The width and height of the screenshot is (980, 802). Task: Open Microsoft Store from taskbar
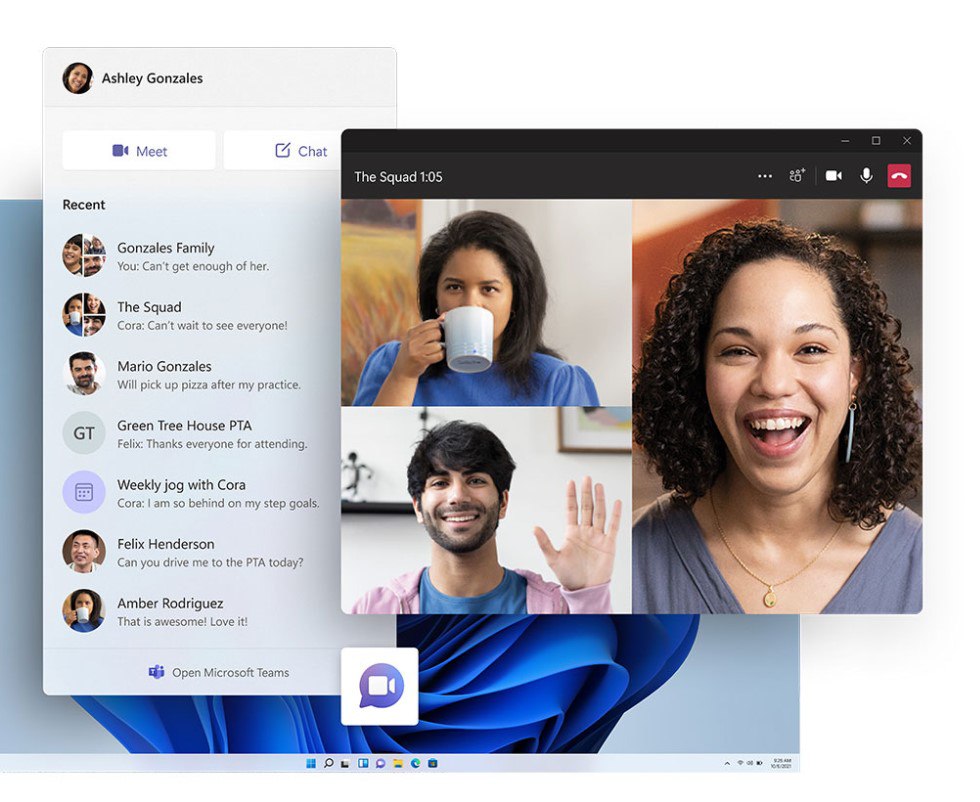point(432,763)
